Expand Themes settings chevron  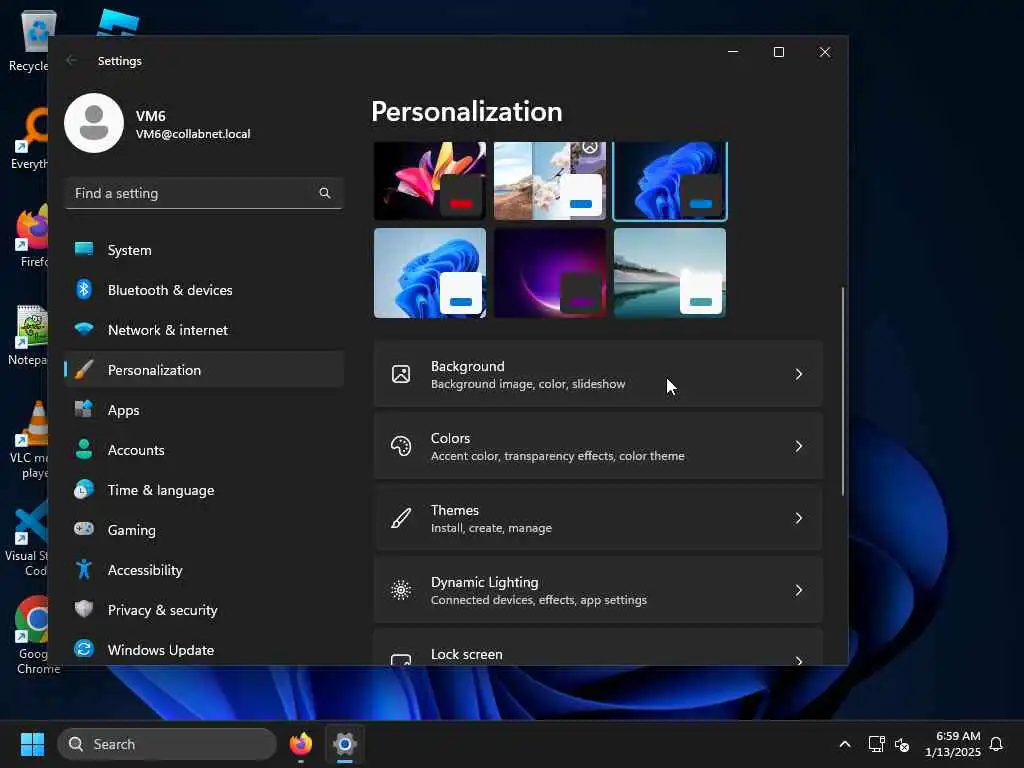tap(798, 518)
